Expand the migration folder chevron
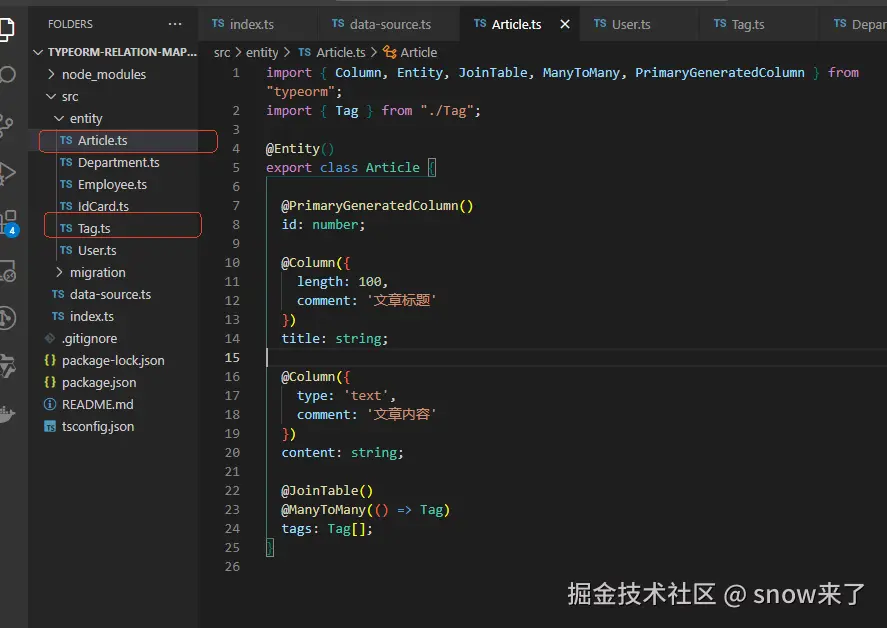This screenshot has height=628, width=887. (59, 272)
